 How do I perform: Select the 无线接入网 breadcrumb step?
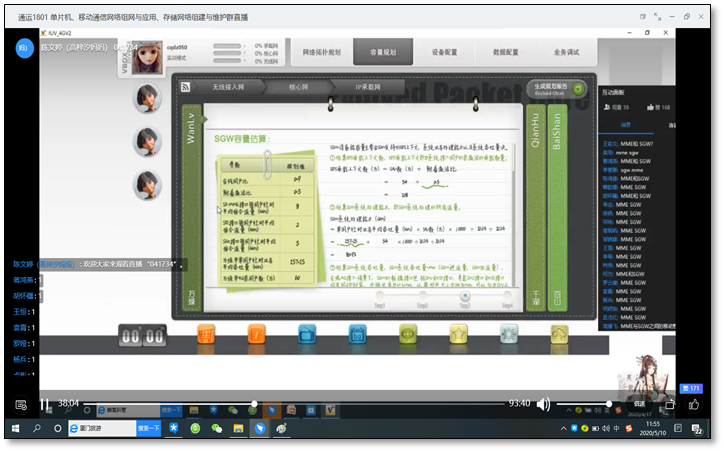tap(228, 88)
